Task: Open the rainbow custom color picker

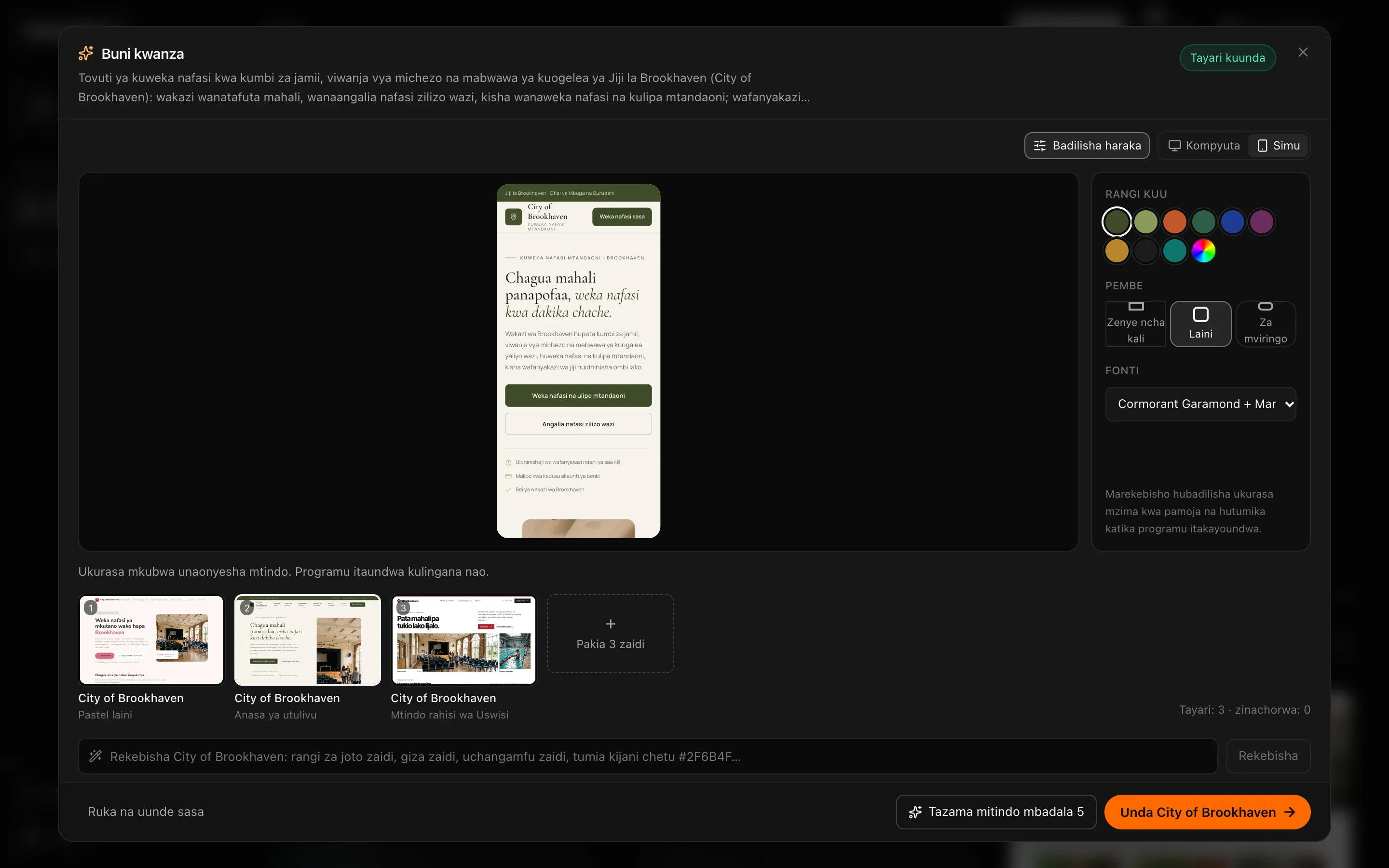Action: tap(1204, 251)
